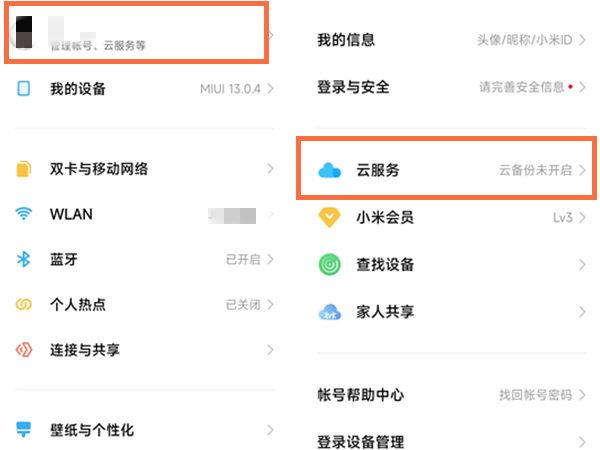Viewport: 600px width, 450px height.
Task: Click the My Device phone icon
Action: (25, 89)
